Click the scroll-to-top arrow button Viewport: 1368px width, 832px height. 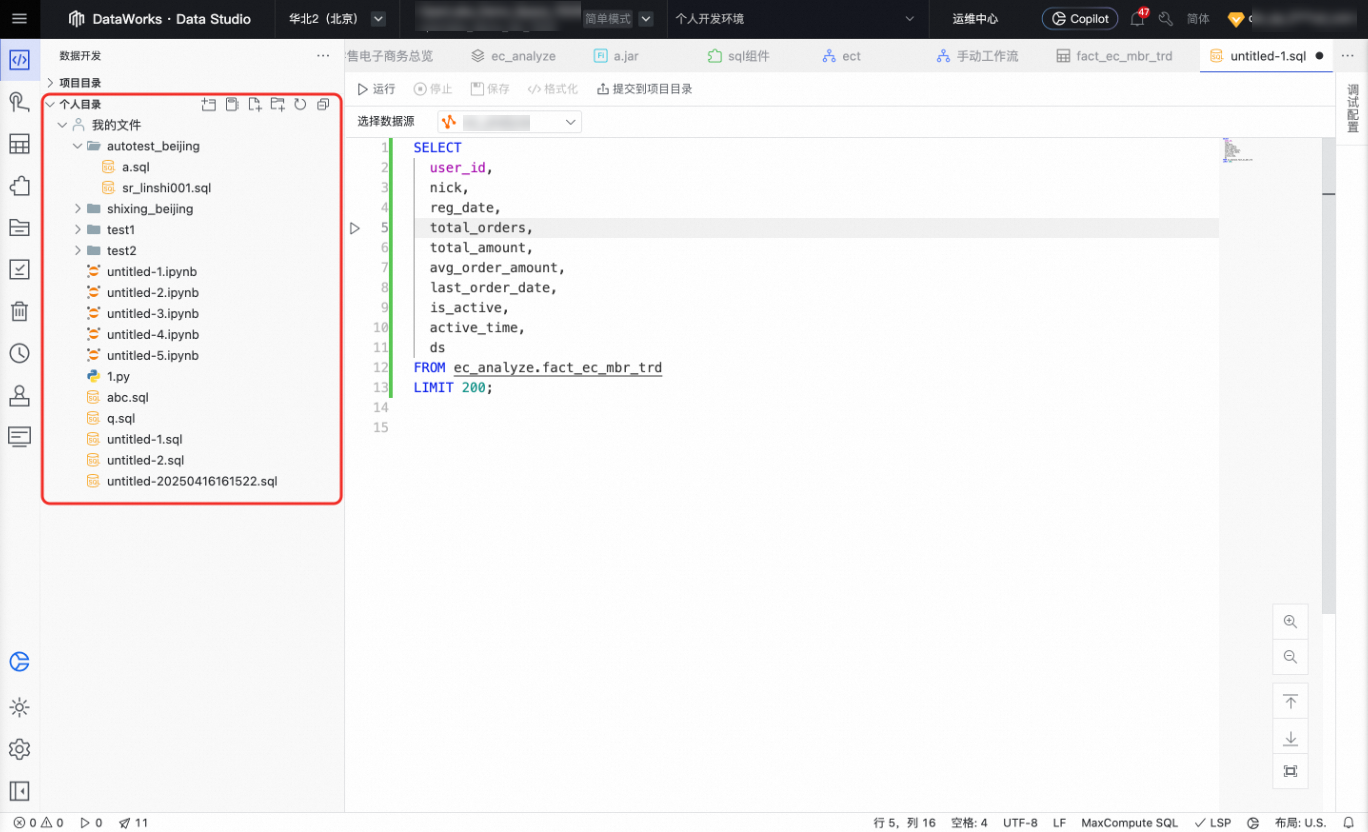1290,702
